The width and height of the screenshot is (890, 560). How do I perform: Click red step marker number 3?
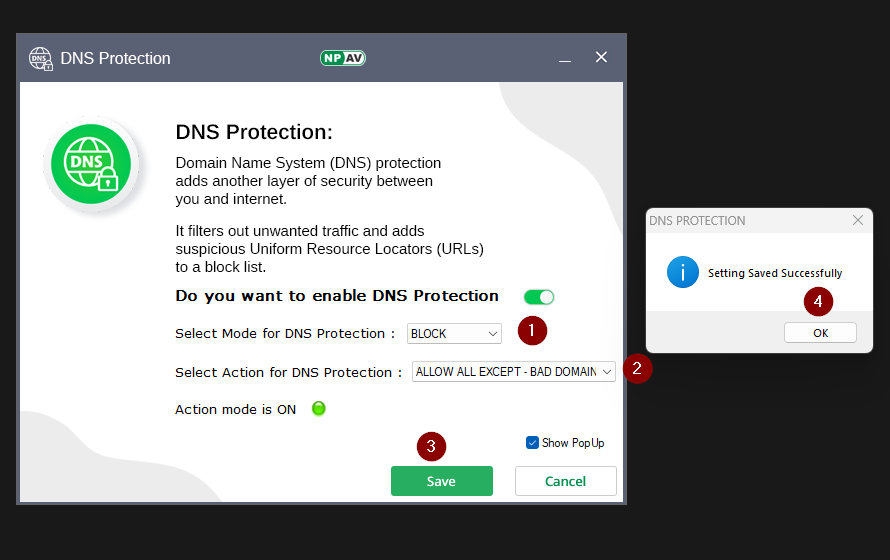[431, 447]
